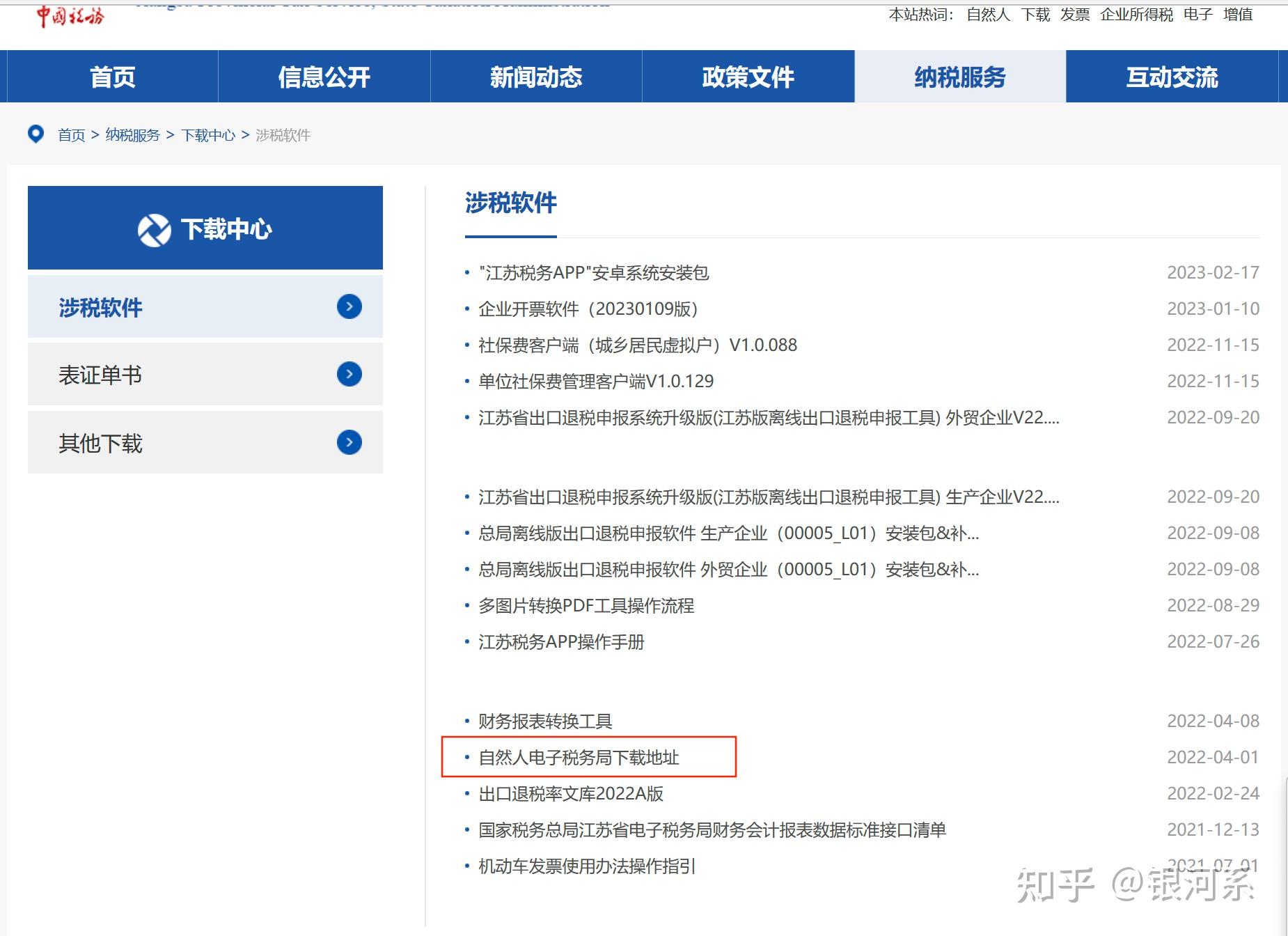Open 江苏省出口退税申报系统升级版 生产企业 link
The height and width of the screenshot is (936, 1288).
coord(769,497)
